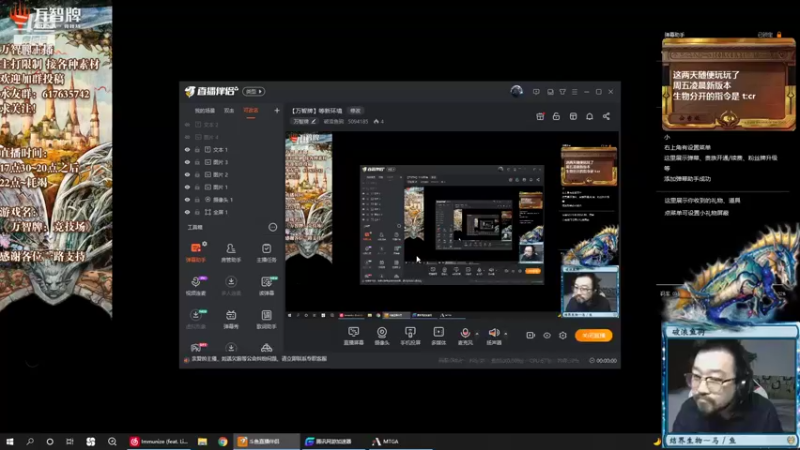Image resolution: width=800 pixels, height=450 pixels.
Task: Select the 图片 2 source row
Action: coord(232,174)
